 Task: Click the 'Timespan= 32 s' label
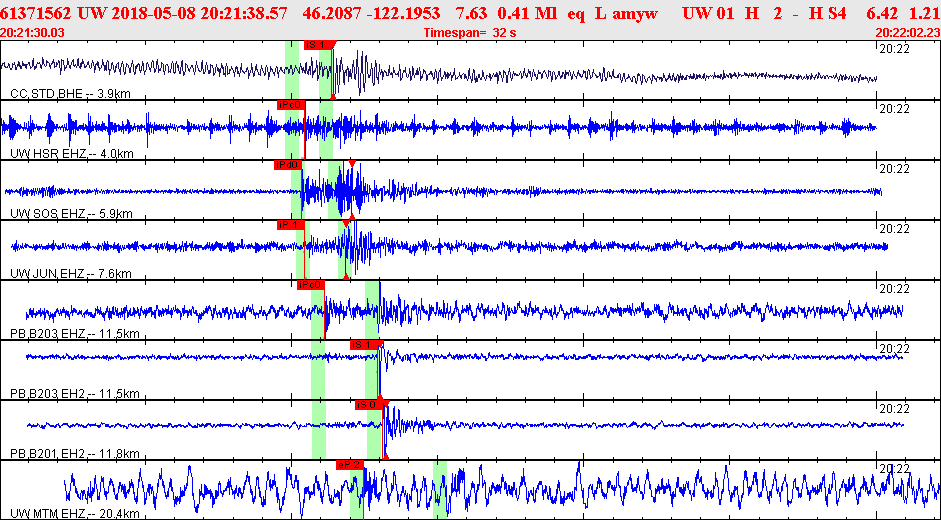[470, 32]
